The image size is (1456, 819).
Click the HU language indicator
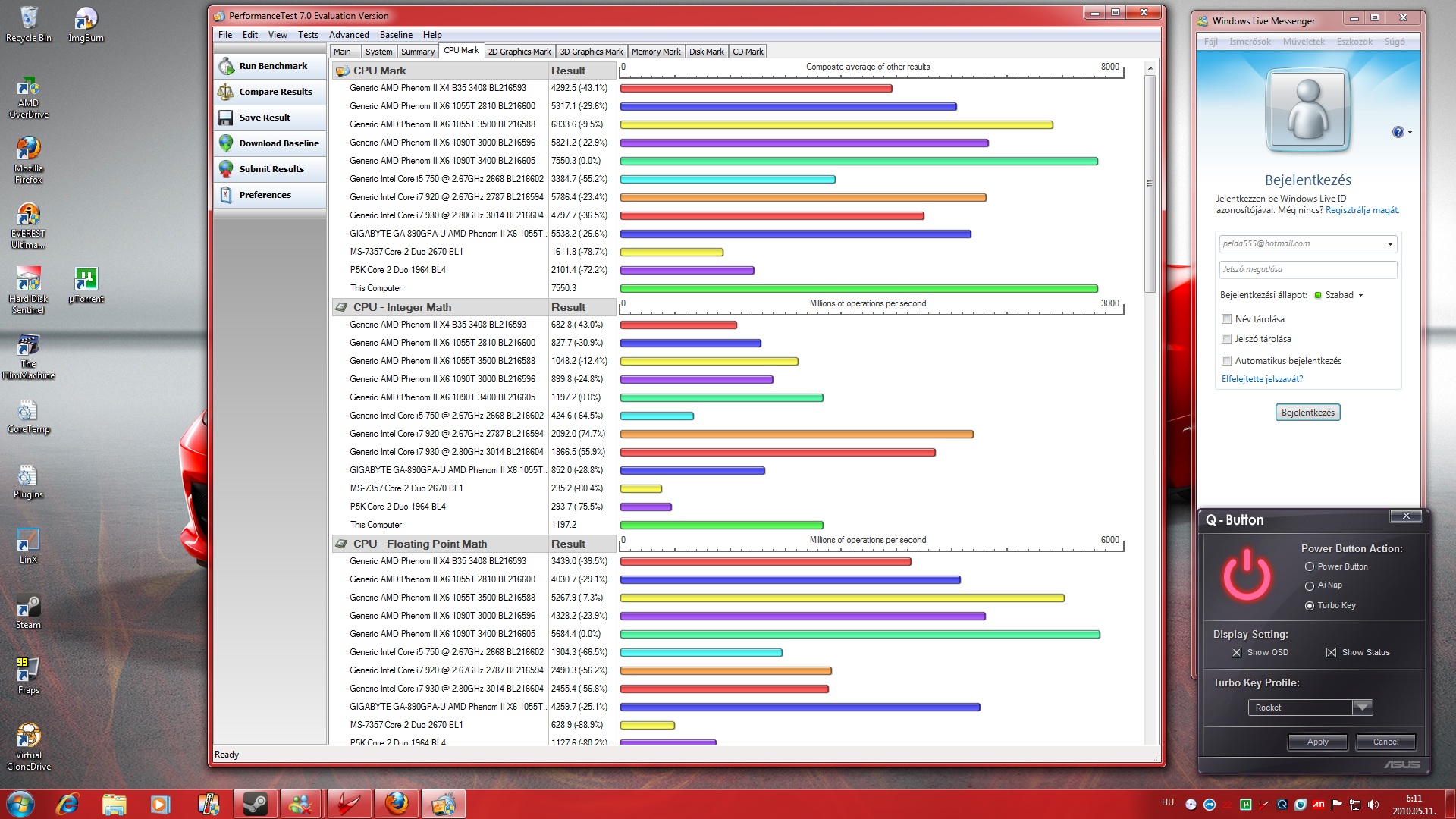(x=1167, y=802)
